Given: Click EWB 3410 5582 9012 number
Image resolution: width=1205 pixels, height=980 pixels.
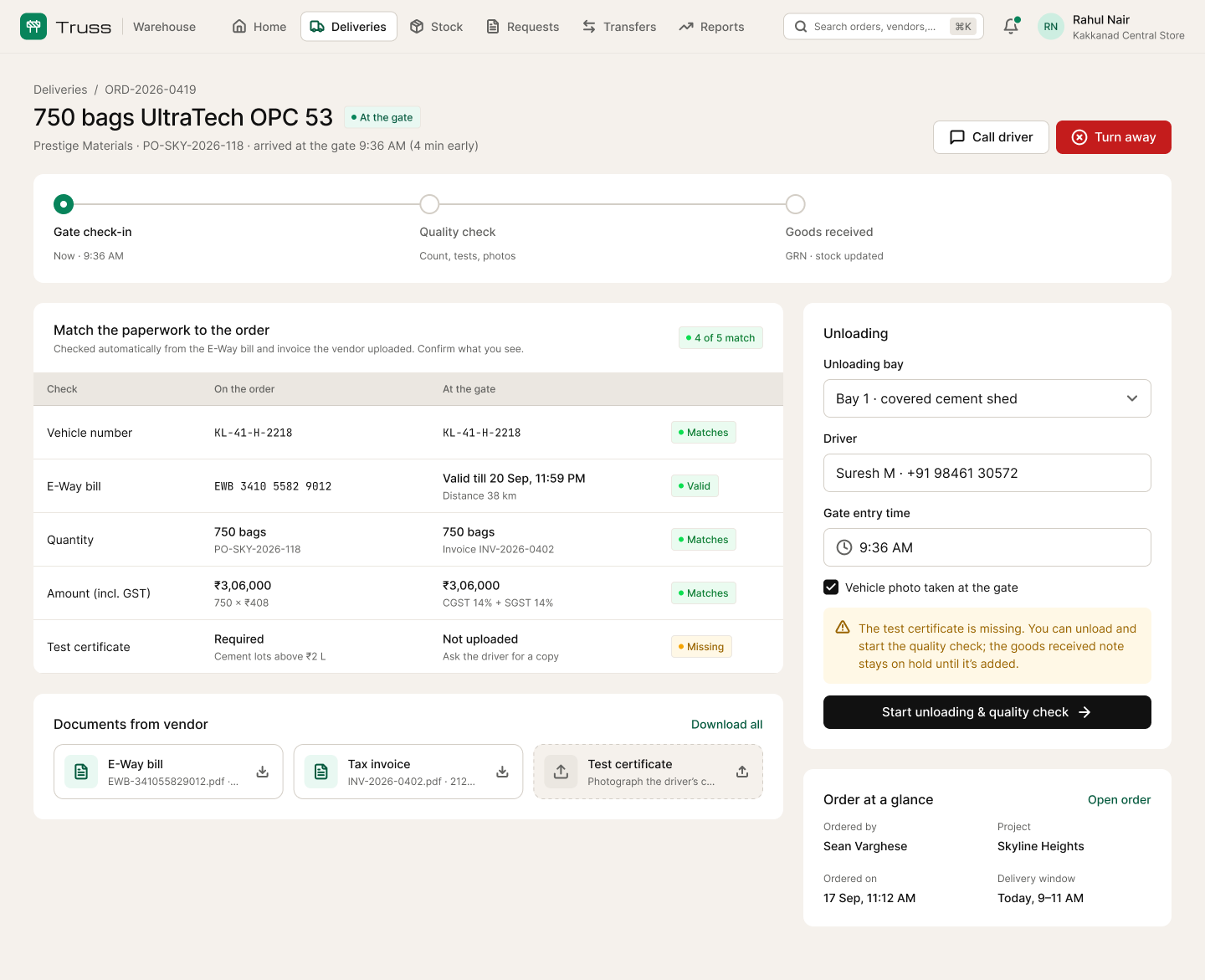Looking at the screenshot, I should click(273, 486).
